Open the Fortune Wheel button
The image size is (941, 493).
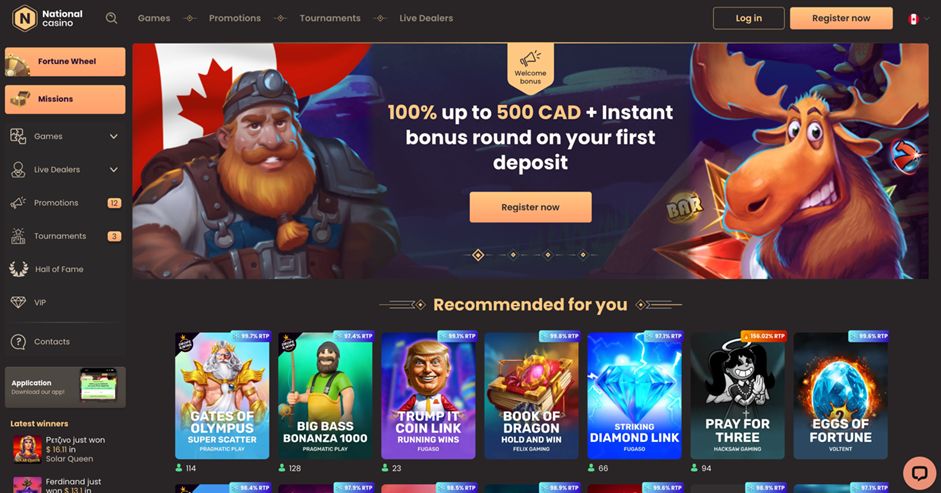click(x=65, y=61)
